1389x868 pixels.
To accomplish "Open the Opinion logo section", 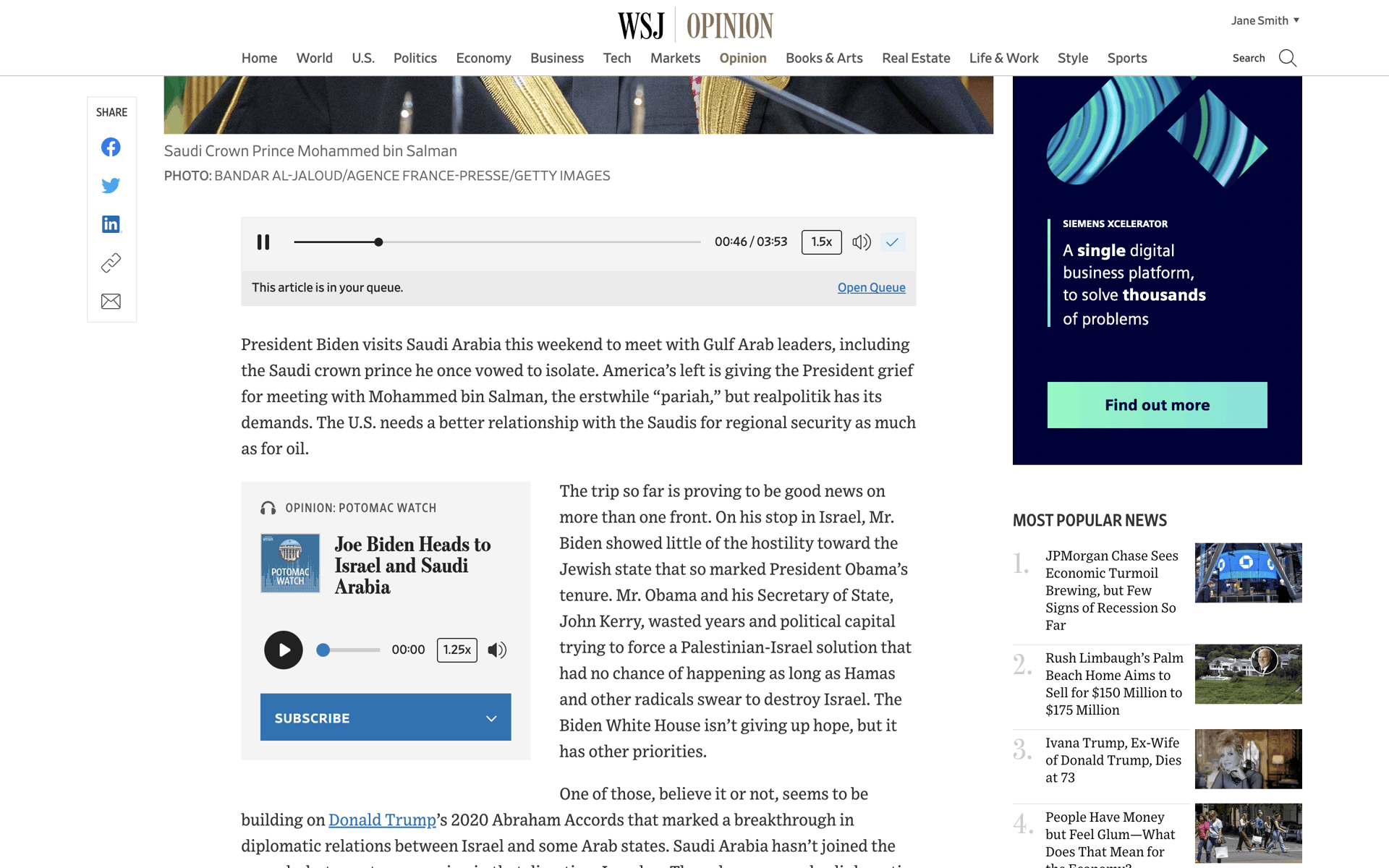I will tap(729, 25).
